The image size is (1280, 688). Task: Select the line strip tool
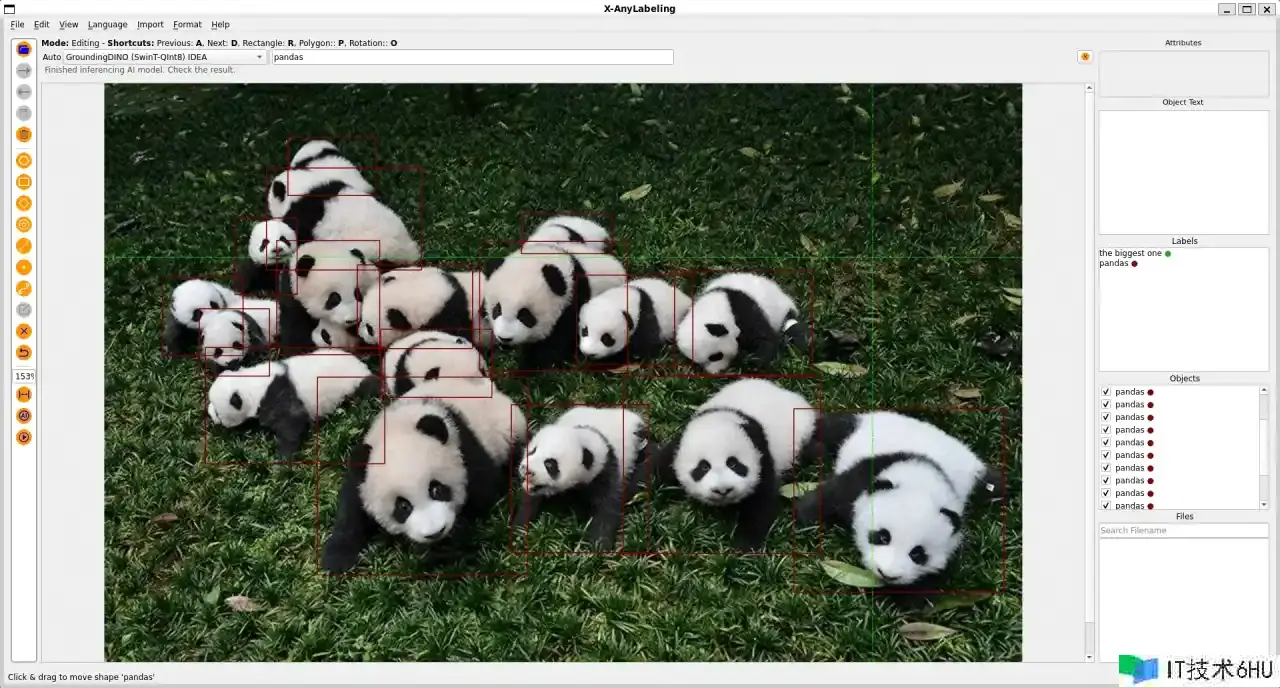[24, 289]
